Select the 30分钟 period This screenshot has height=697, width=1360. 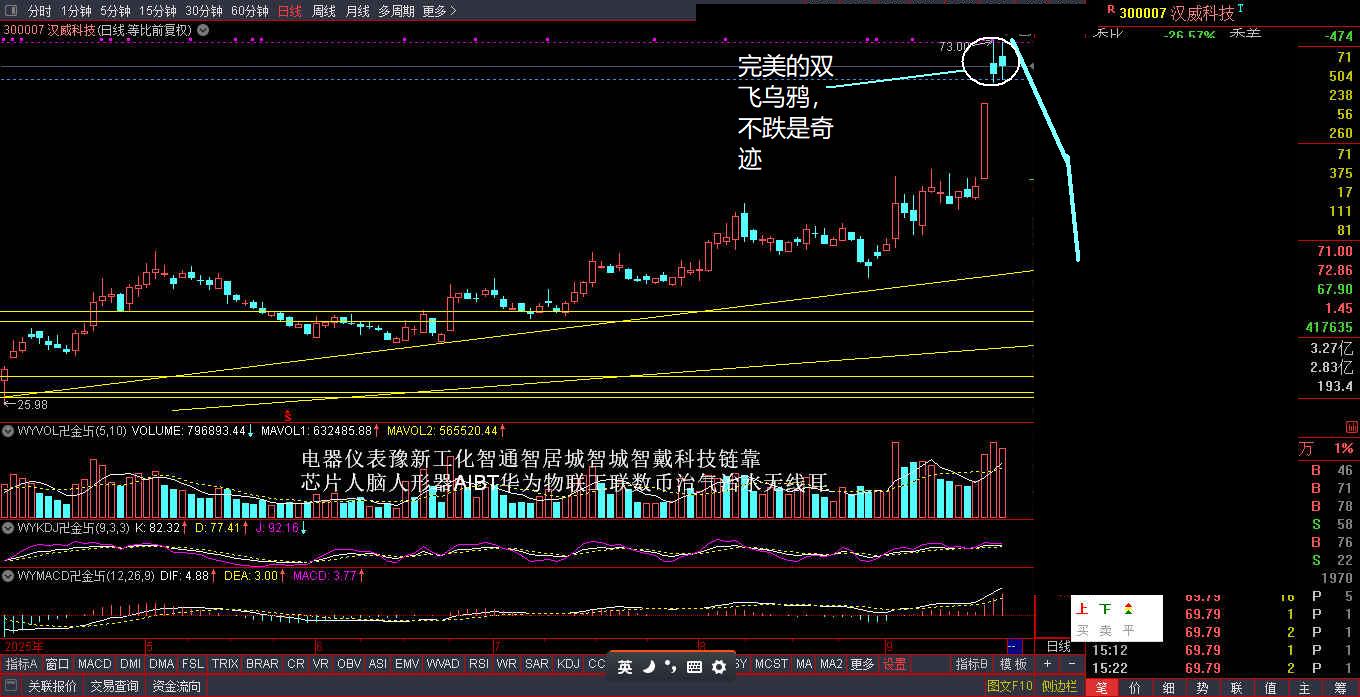point(204,11)
